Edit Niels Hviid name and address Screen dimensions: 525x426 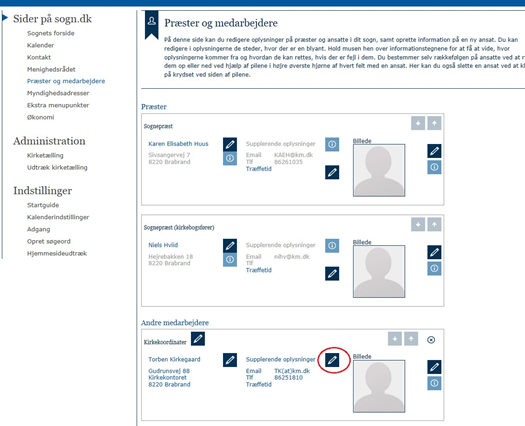pos(230,245)
